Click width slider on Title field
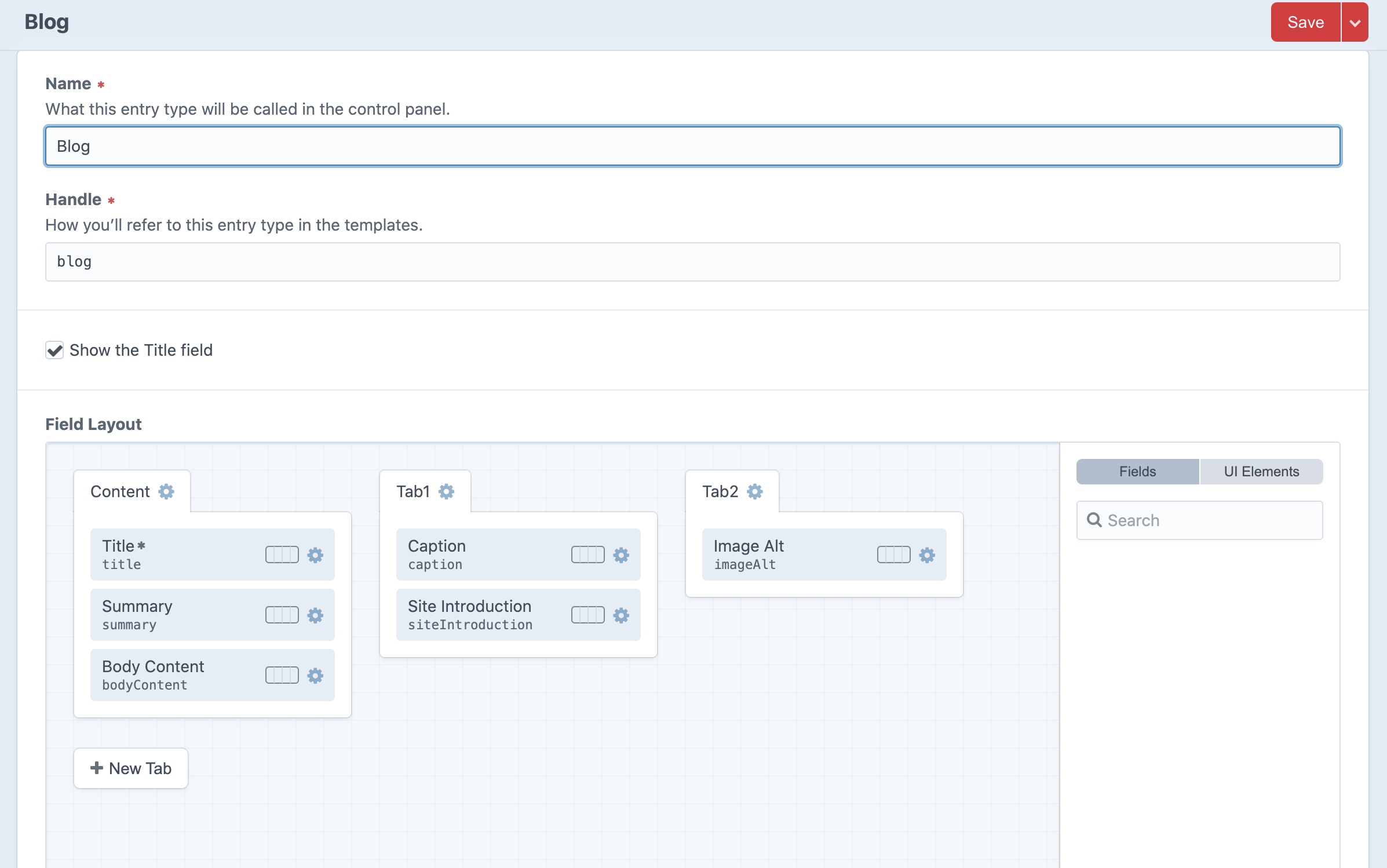 (282, 555)
